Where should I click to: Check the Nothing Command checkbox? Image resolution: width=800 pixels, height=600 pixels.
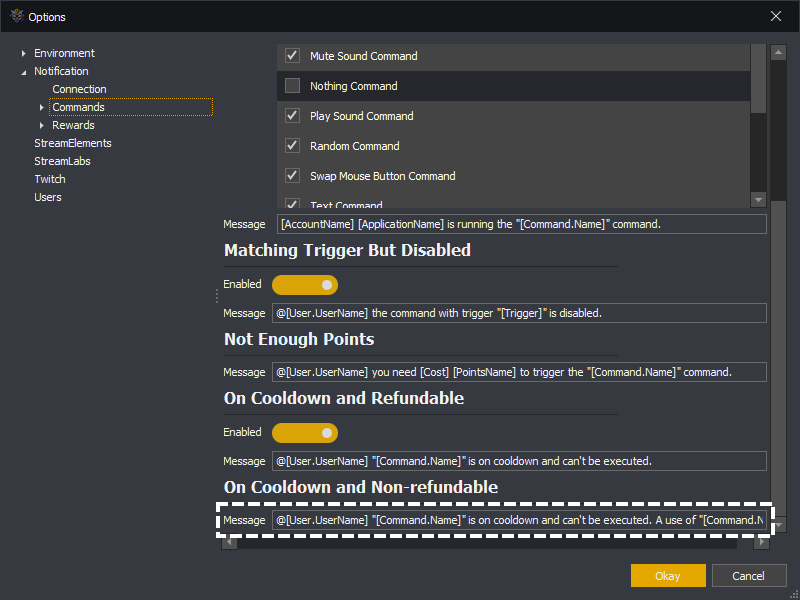292,86
